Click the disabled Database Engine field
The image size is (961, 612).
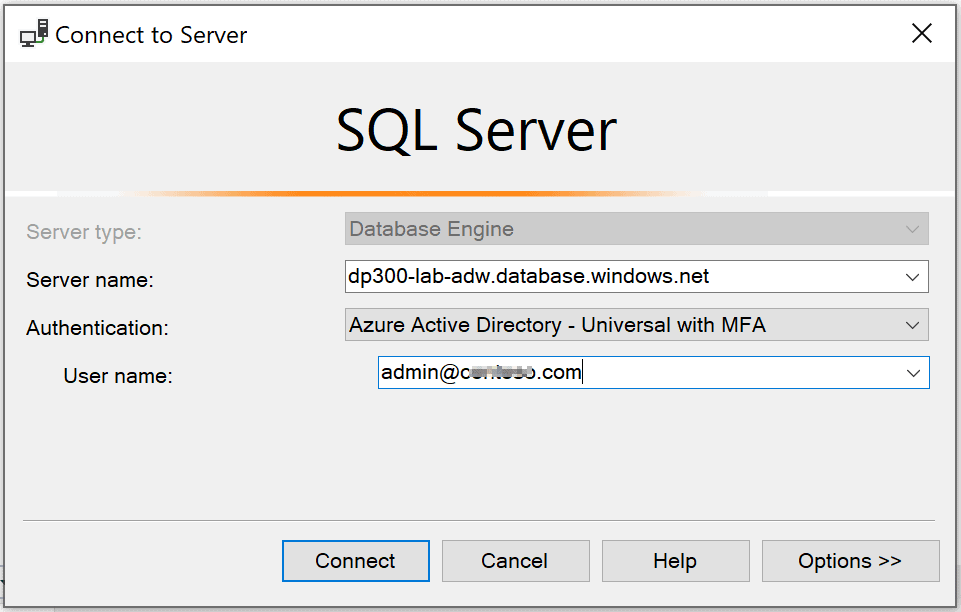(600, 229)
